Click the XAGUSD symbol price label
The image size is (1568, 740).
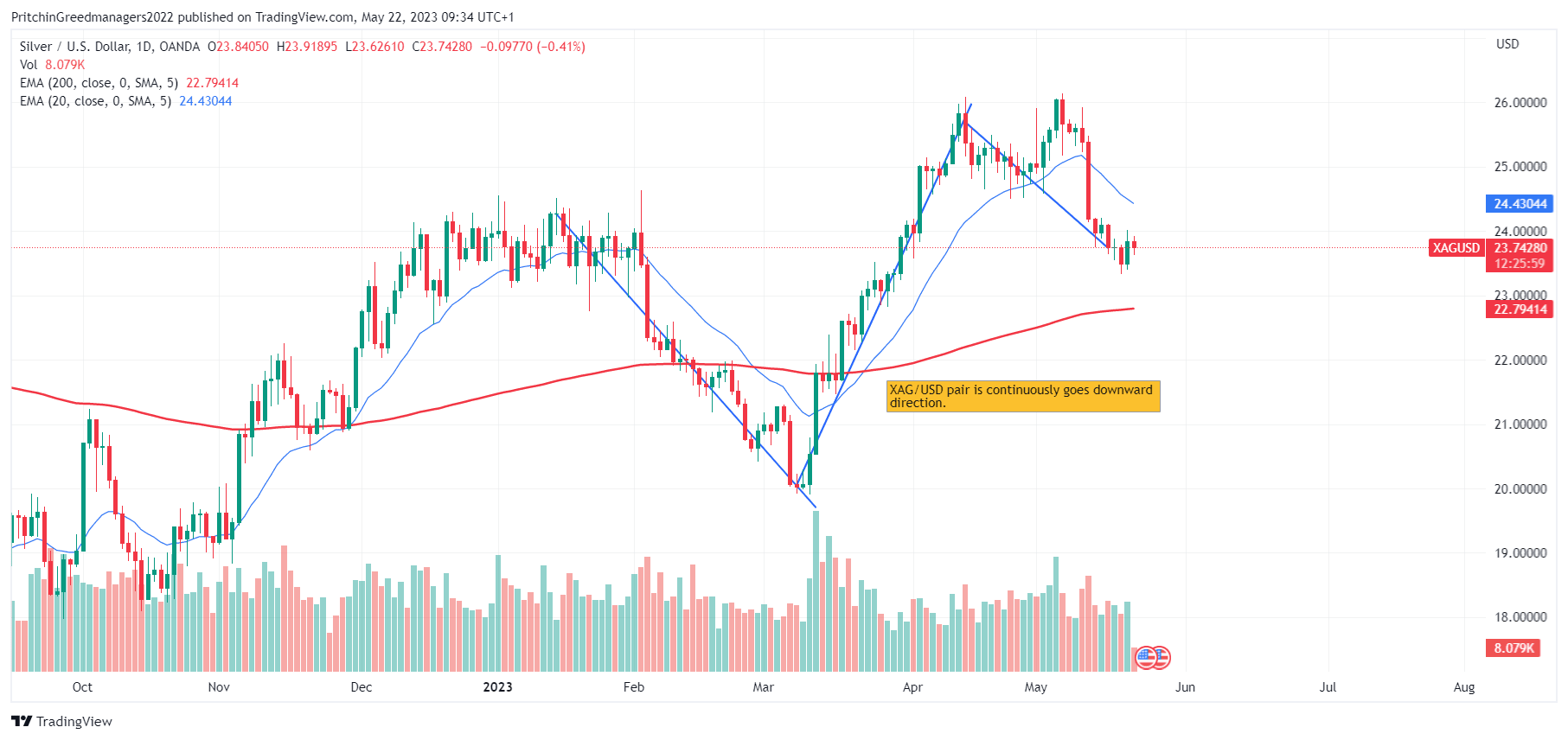[1456, 248]
